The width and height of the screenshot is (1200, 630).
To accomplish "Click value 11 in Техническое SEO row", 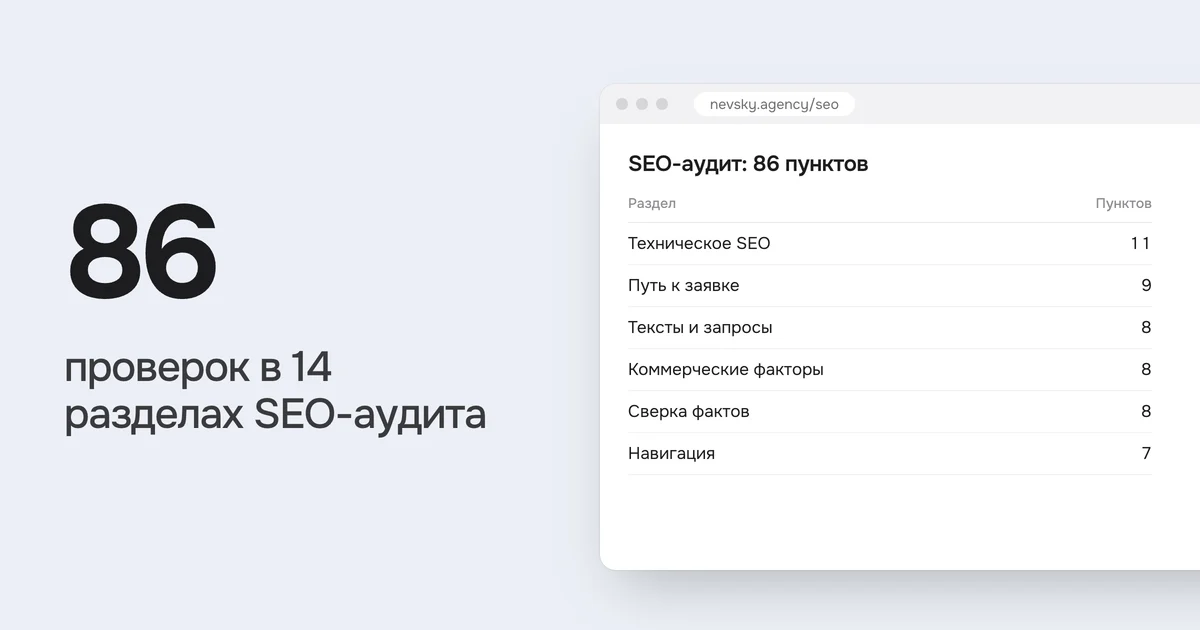I will (x=1140, y=243).
